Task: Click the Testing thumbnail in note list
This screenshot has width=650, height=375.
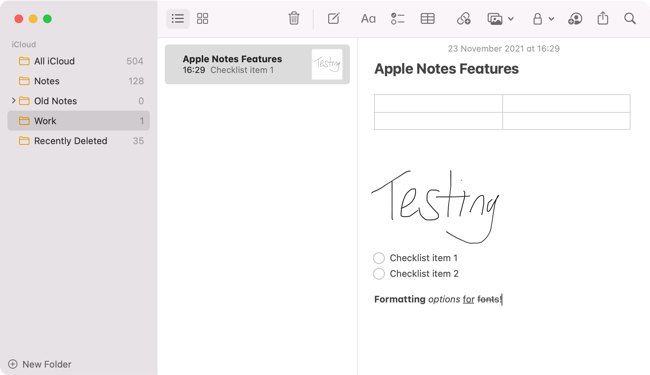Action: coord(327,64)
